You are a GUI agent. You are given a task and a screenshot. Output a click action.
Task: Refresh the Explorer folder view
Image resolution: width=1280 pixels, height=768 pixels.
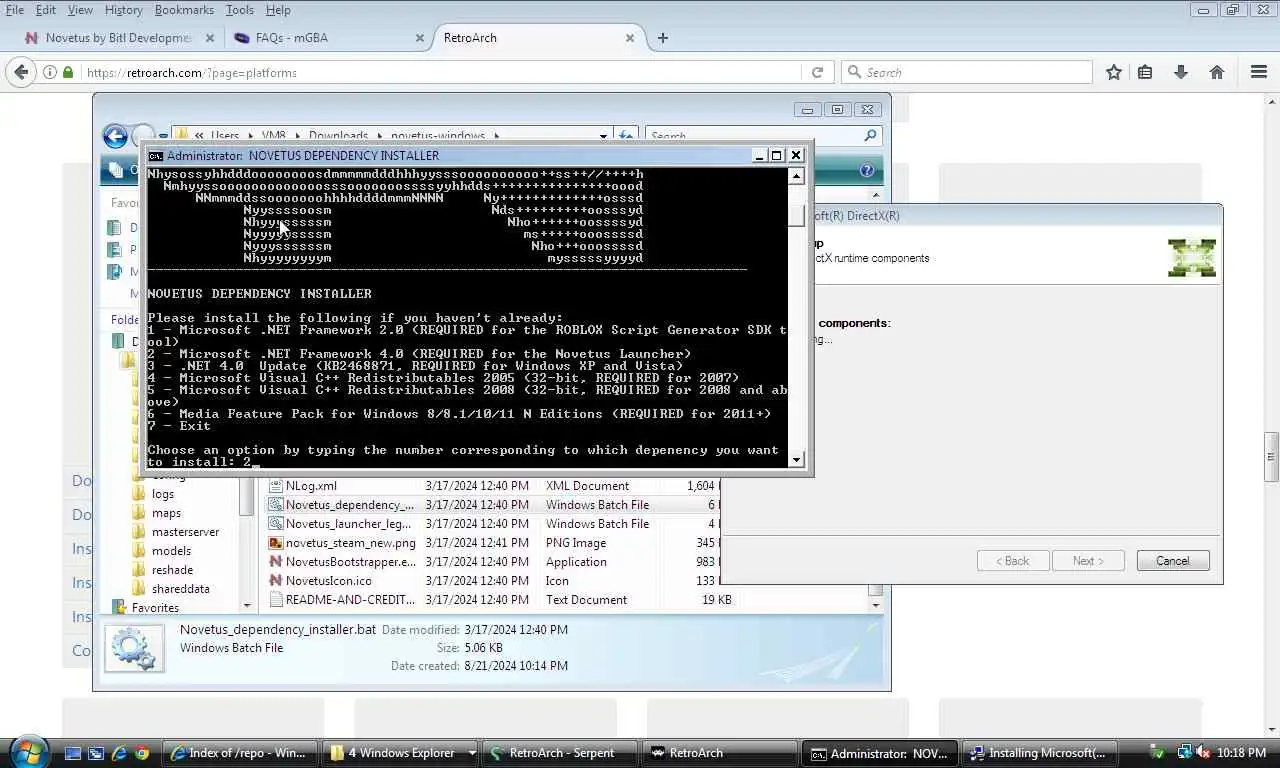pyautogui.click(x=626, y=136)
